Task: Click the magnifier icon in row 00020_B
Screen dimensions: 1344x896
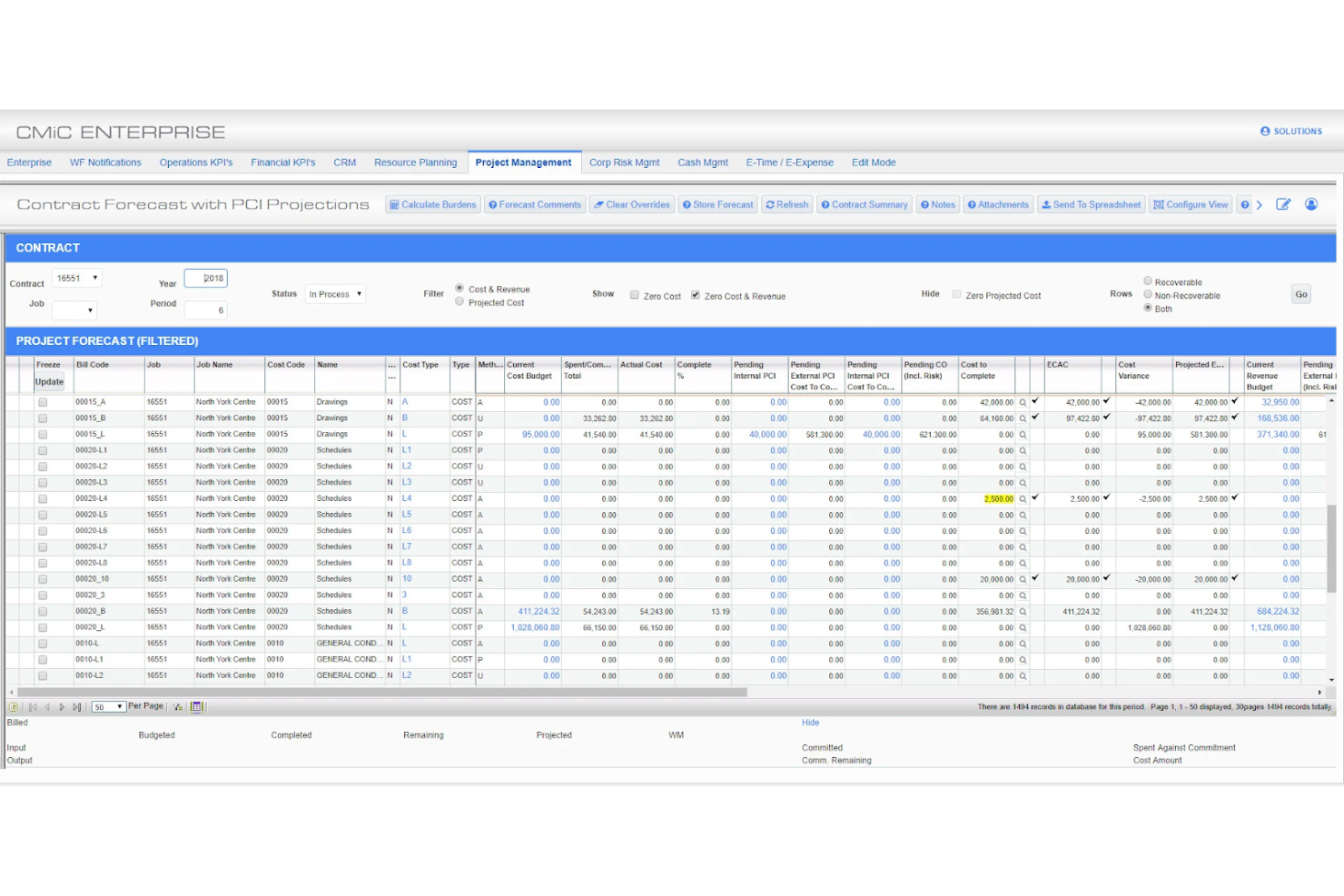Action: [1023, 612]
